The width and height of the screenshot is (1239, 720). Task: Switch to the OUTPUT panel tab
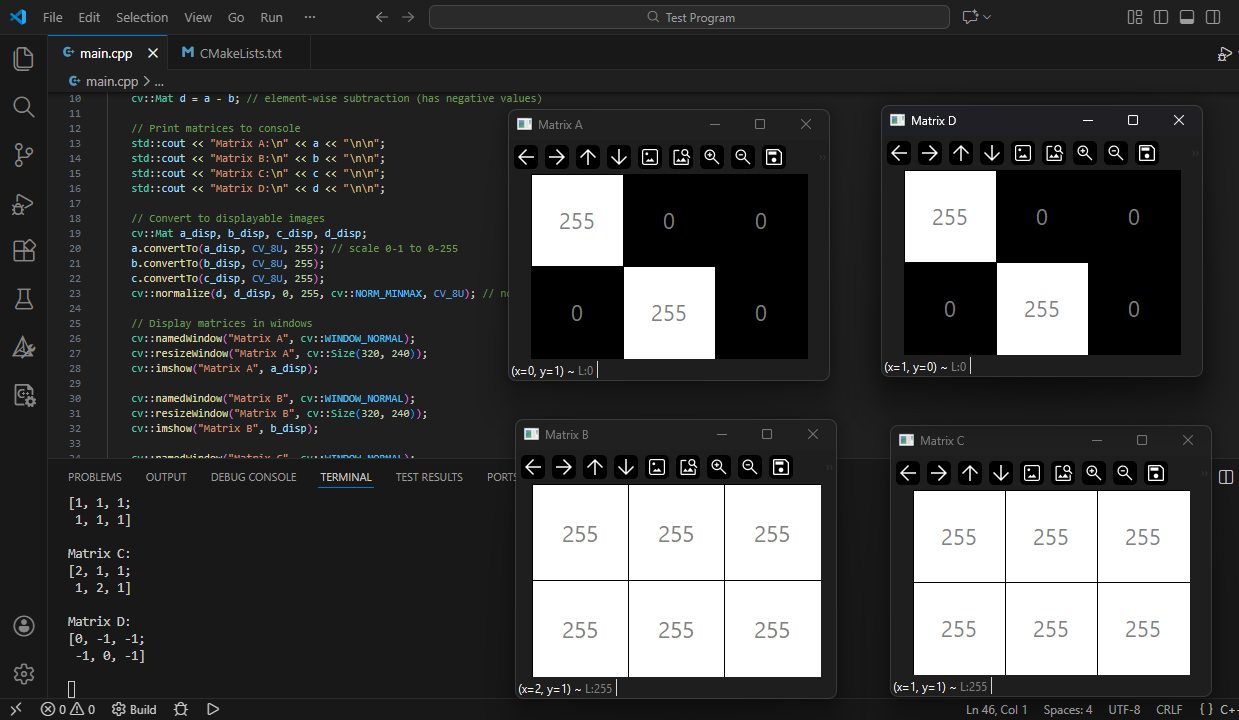pyautogui.click(x=166, y=477)
